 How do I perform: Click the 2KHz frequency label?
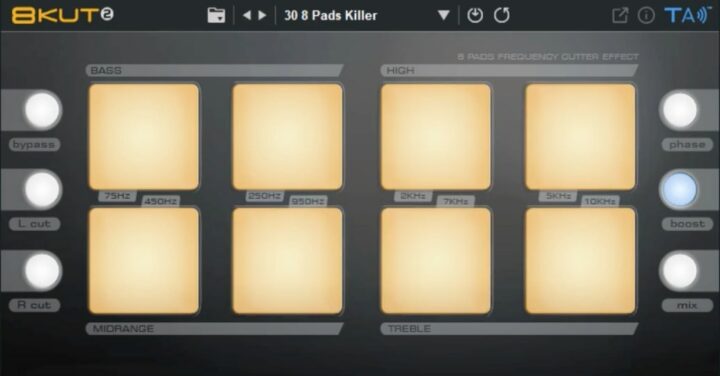[x=413, y=196]
